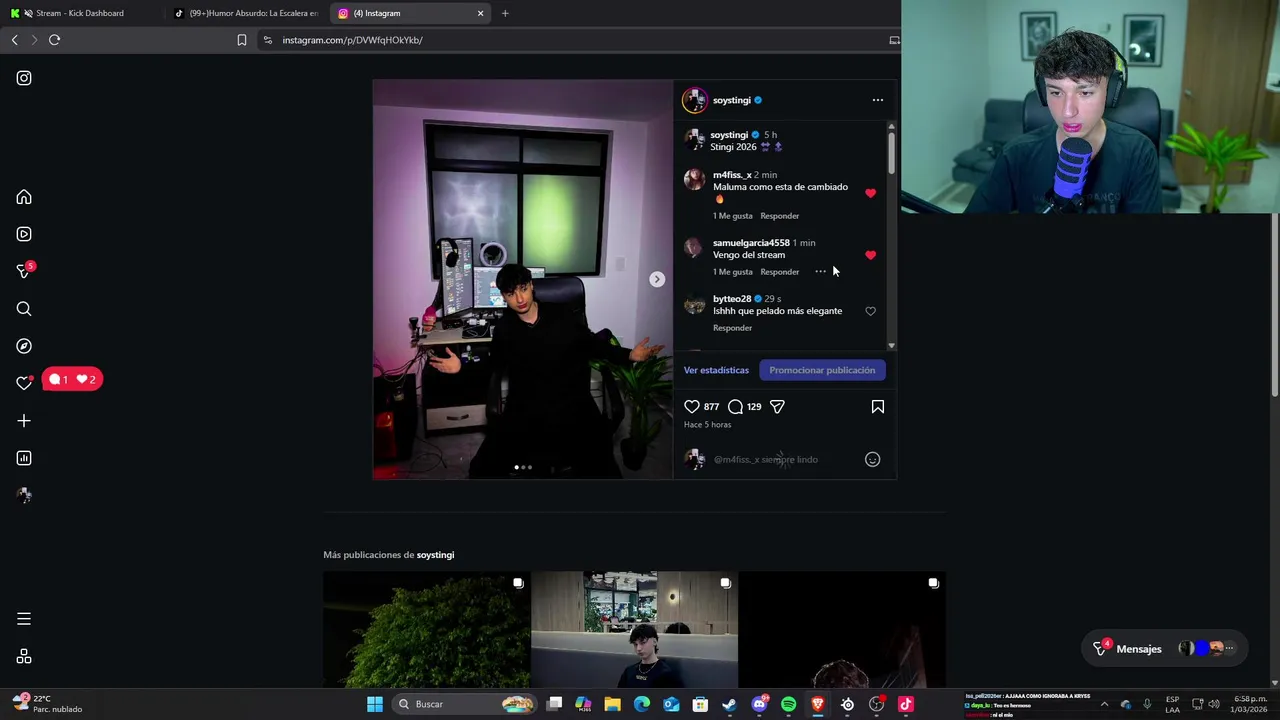
Task: Open the emoji picker in the comment box
Action: click(872, 459)
